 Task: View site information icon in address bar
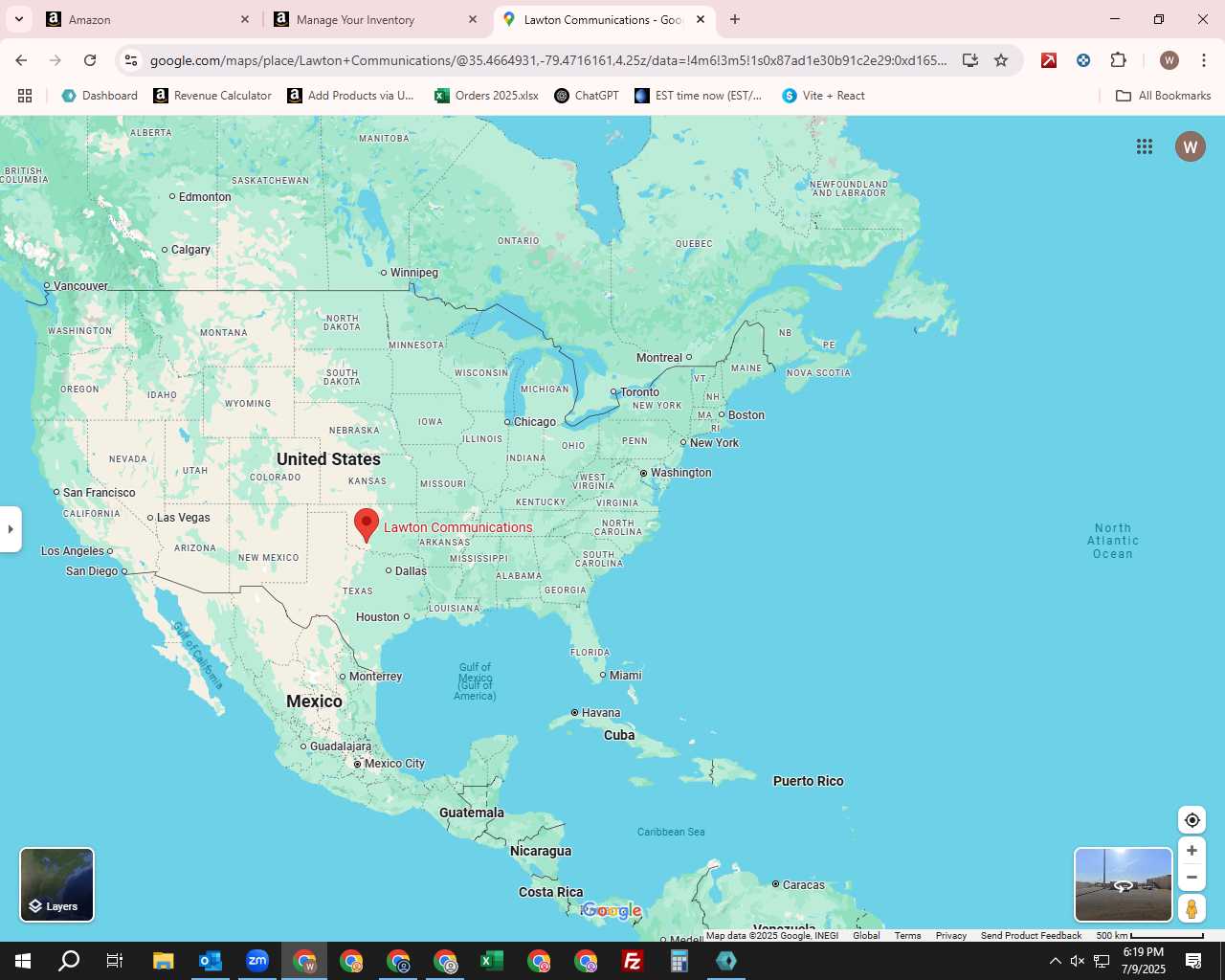[131, 60]
